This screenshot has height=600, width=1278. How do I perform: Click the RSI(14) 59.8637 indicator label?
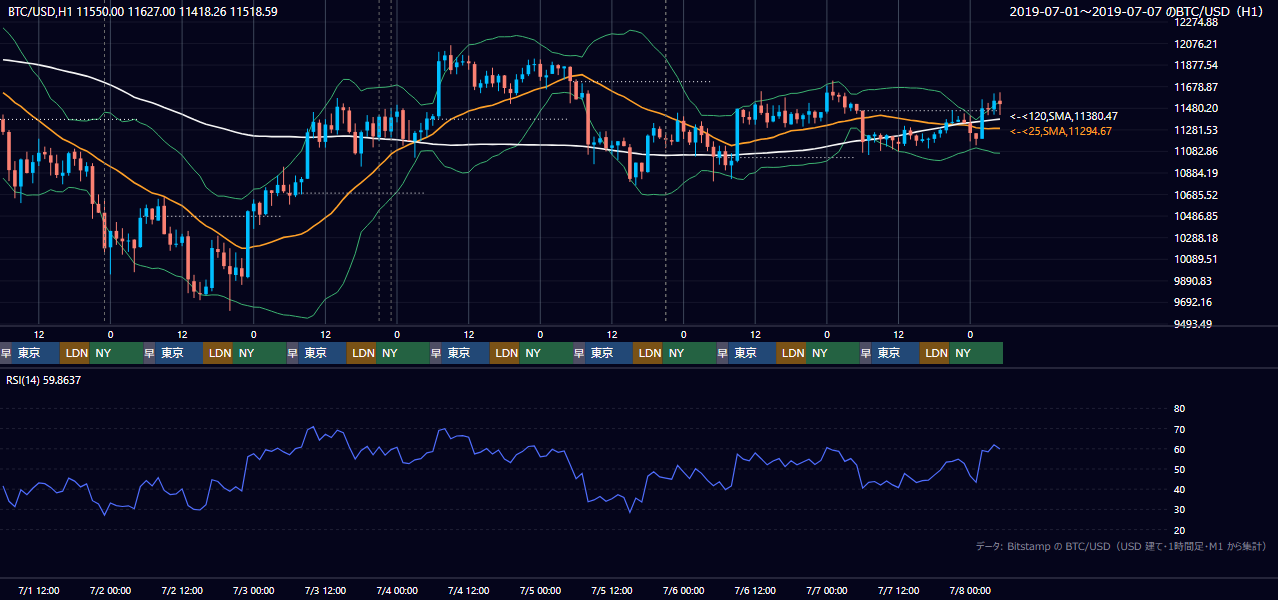click(x=44, y=380)
